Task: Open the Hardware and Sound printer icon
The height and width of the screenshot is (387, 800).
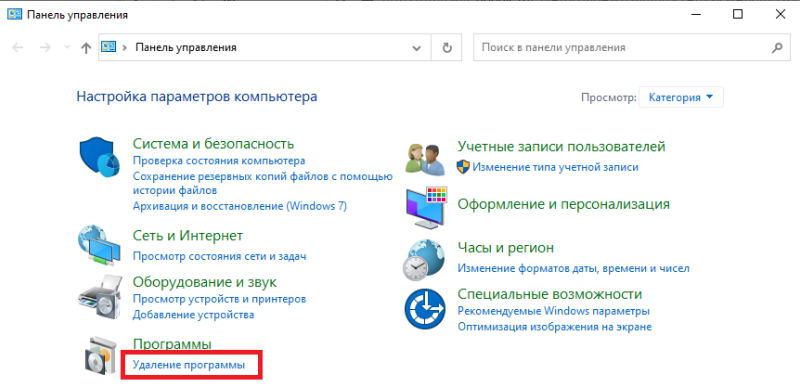Action: coord(100,297)
